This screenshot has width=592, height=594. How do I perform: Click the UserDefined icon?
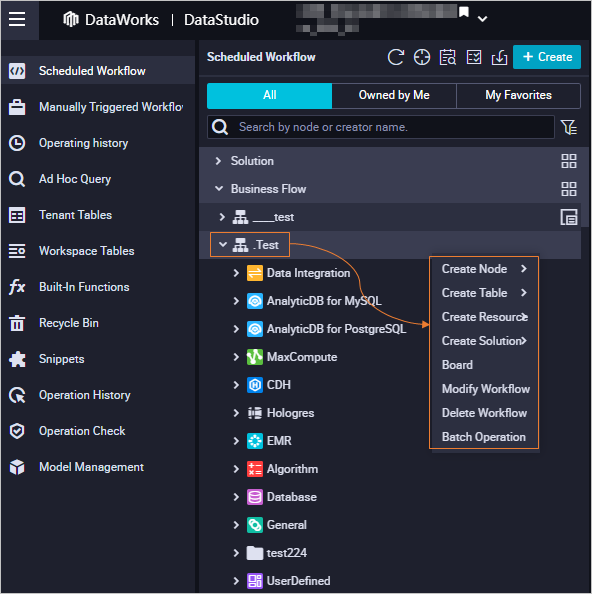click(255, 581)
